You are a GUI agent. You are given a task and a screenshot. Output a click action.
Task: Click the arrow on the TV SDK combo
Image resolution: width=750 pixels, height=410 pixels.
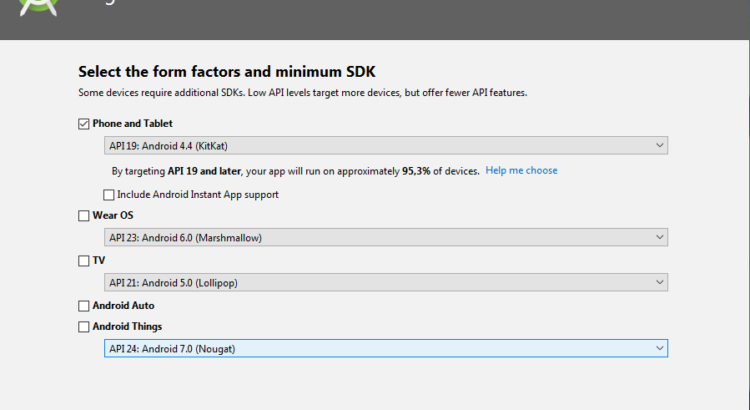pos(659,282)
